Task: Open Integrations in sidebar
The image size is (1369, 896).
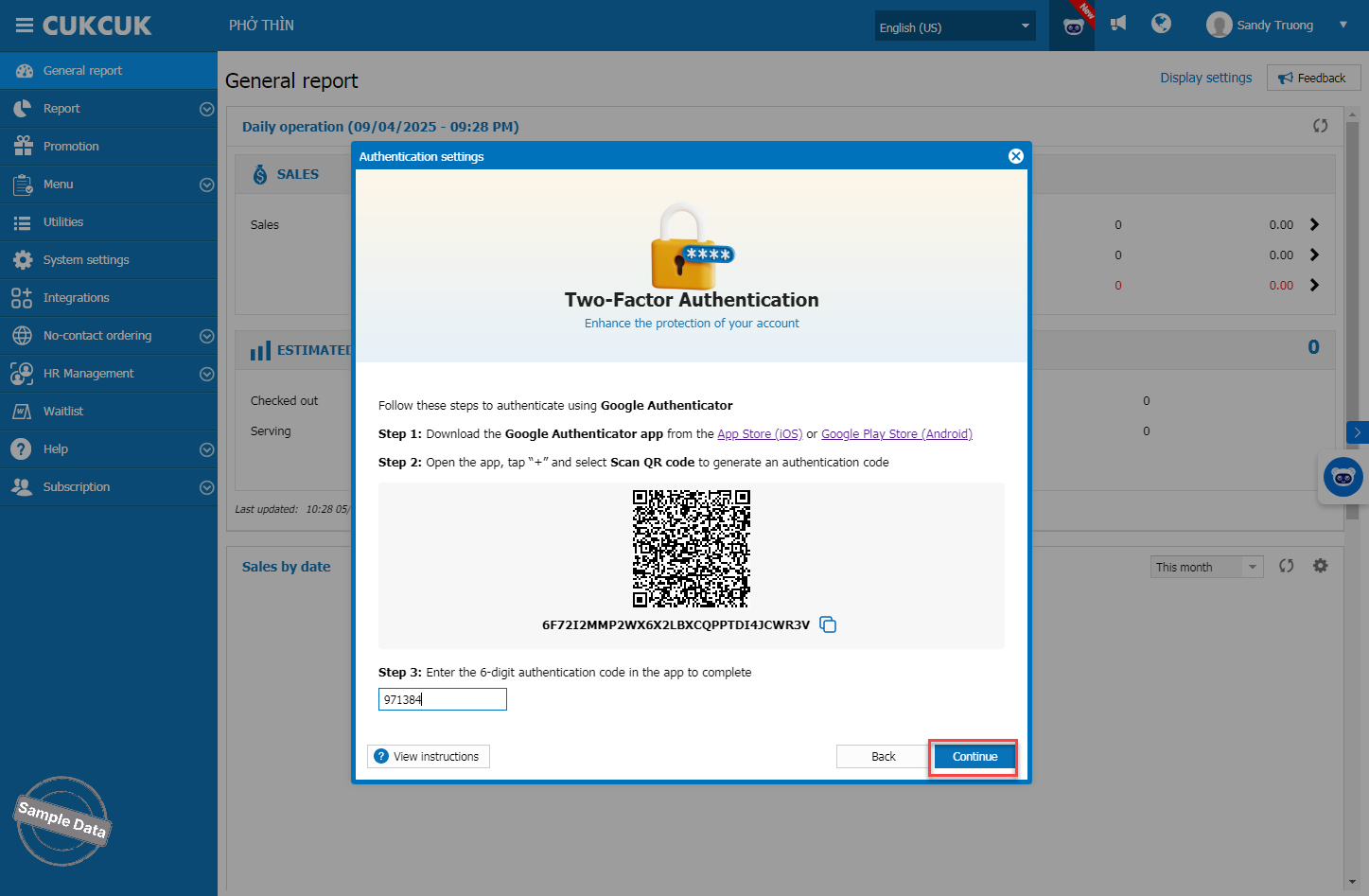Action: 109,298
